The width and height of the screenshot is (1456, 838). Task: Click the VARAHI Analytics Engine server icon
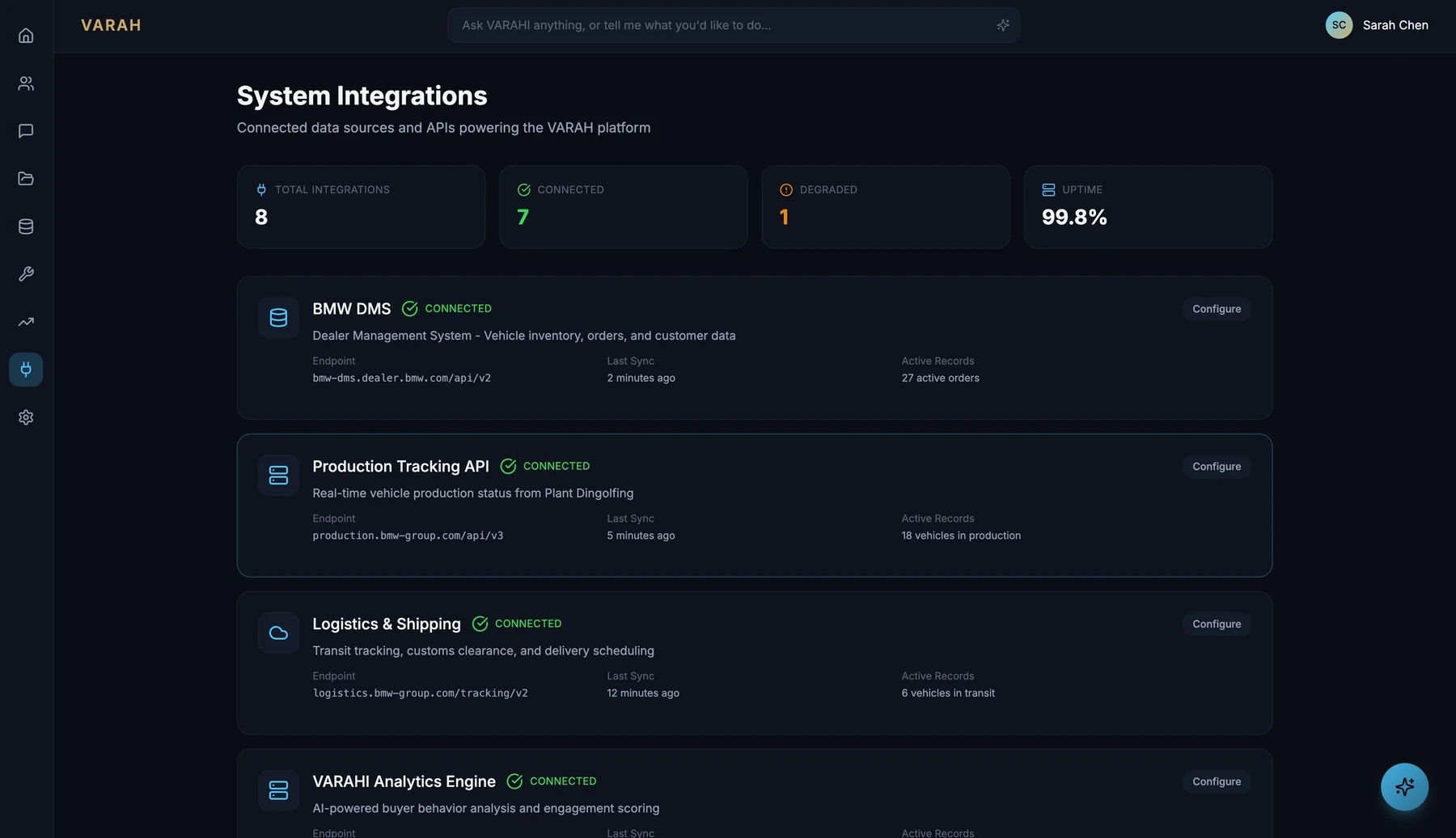coord(278,790)
